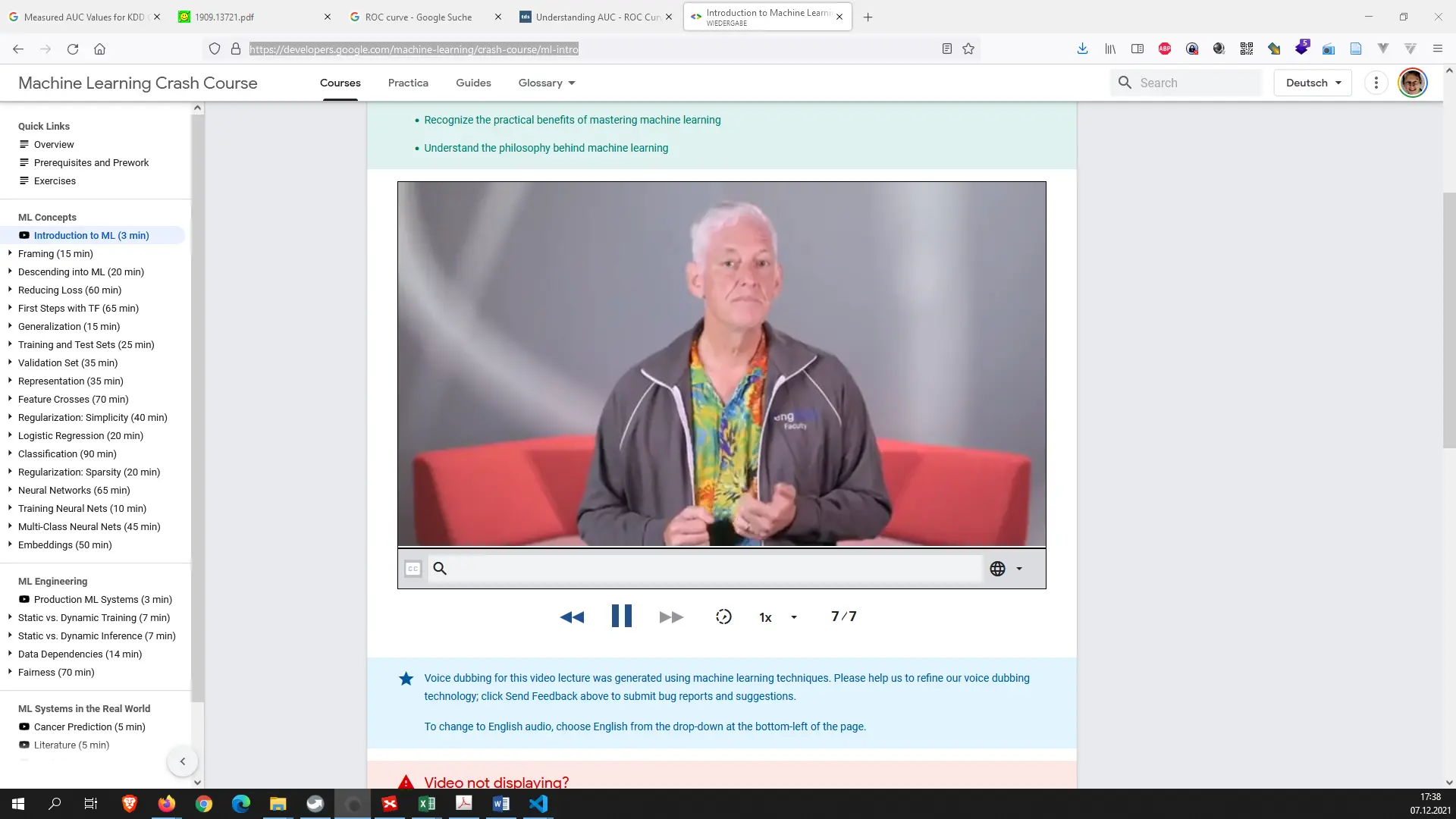Expand the Classification (90 min) section
Viewport: 1456px width, 819px height.
point(67,454)
